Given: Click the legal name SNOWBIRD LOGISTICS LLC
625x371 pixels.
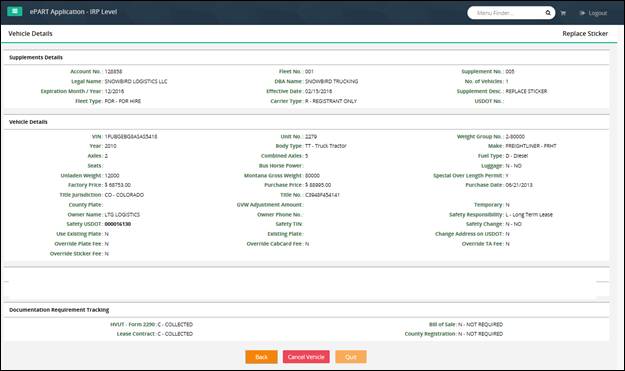Looking at the screenshot, I should coord(136,81).
